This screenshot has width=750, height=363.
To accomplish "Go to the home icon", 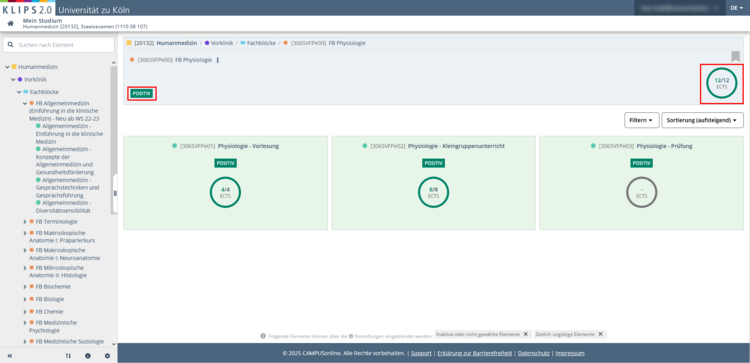I will click(x=11, y=23).
